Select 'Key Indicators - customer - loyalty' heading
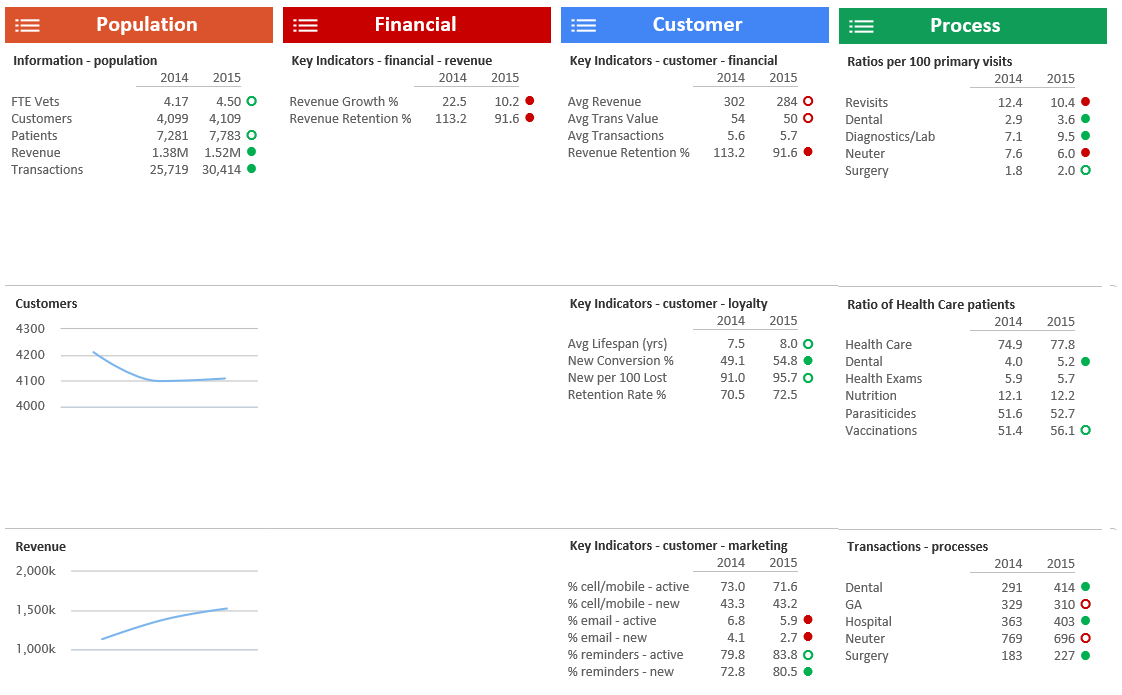Viewport: 1122px width, 695px height. (668, 303)
